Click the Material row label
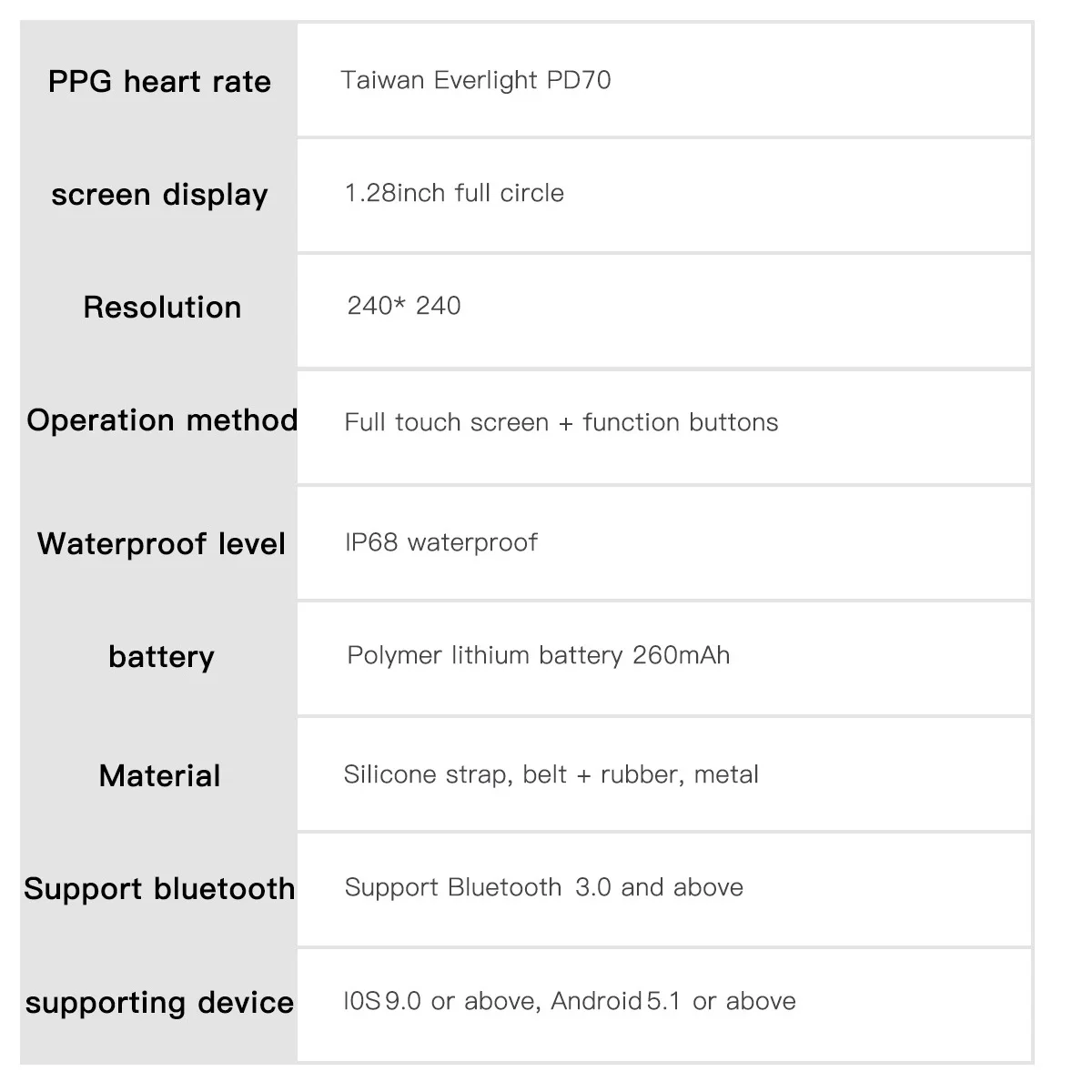This screenshot has height=1092, width=1092. point(159,776)
